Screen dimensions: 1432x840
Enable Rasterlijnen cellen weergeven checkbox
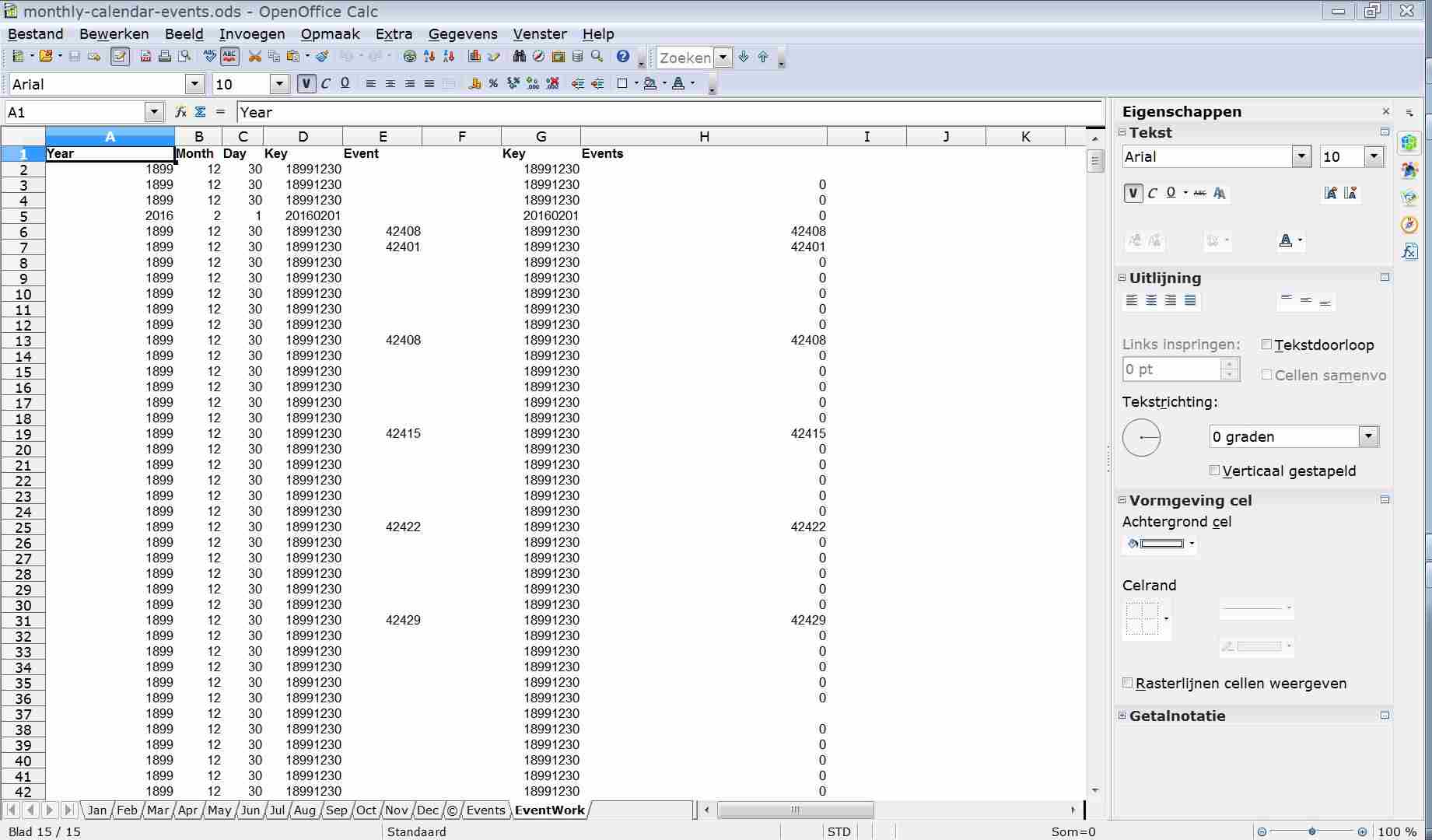(1127, 683)
